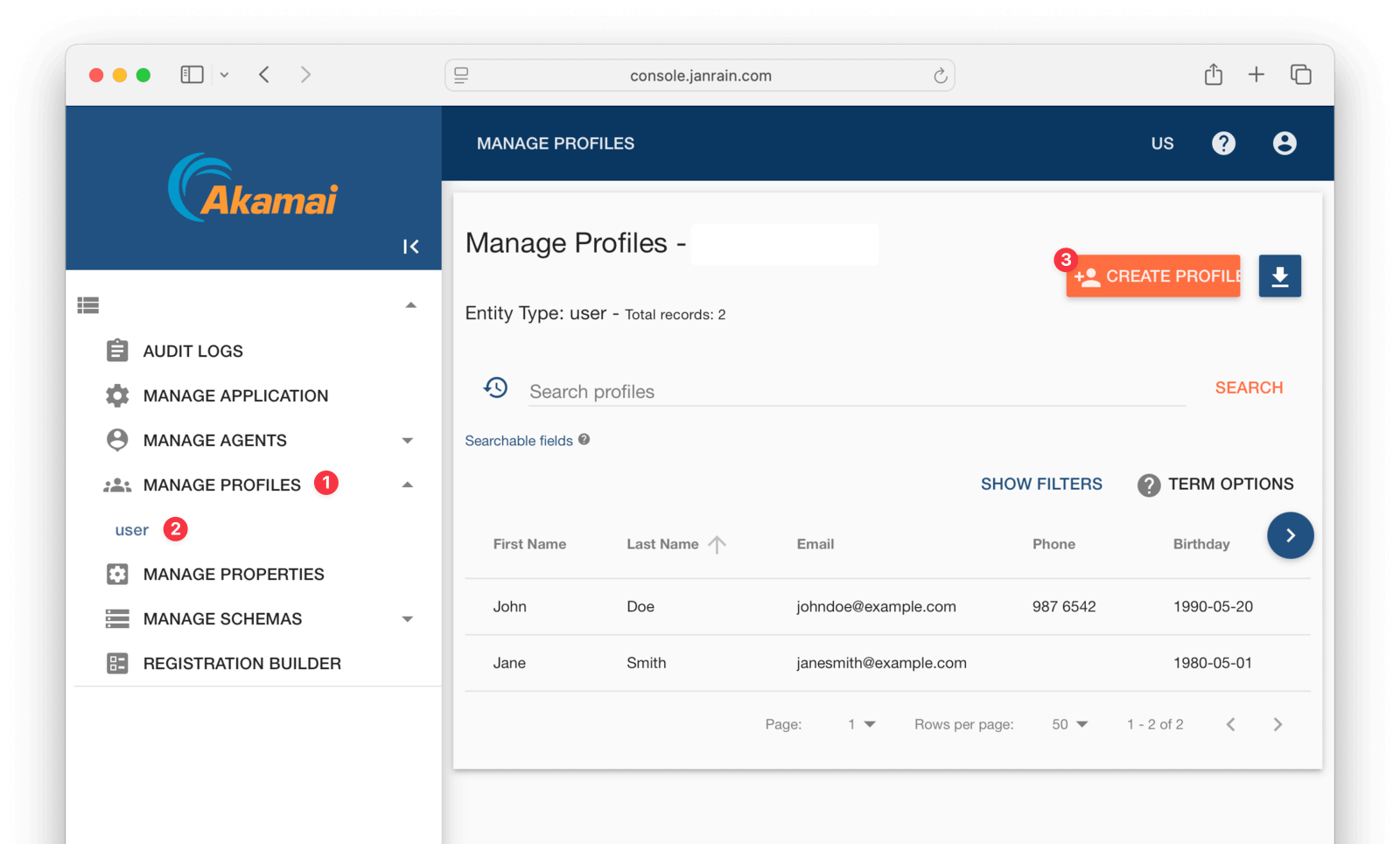Click the Search profiles input field
The width and height of the screenshot is (1400, 844).
click(856, 392)
